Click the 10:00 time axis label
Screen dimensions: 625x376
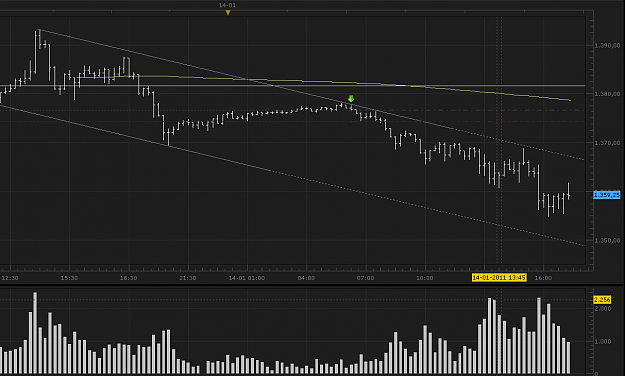point(425,278)
